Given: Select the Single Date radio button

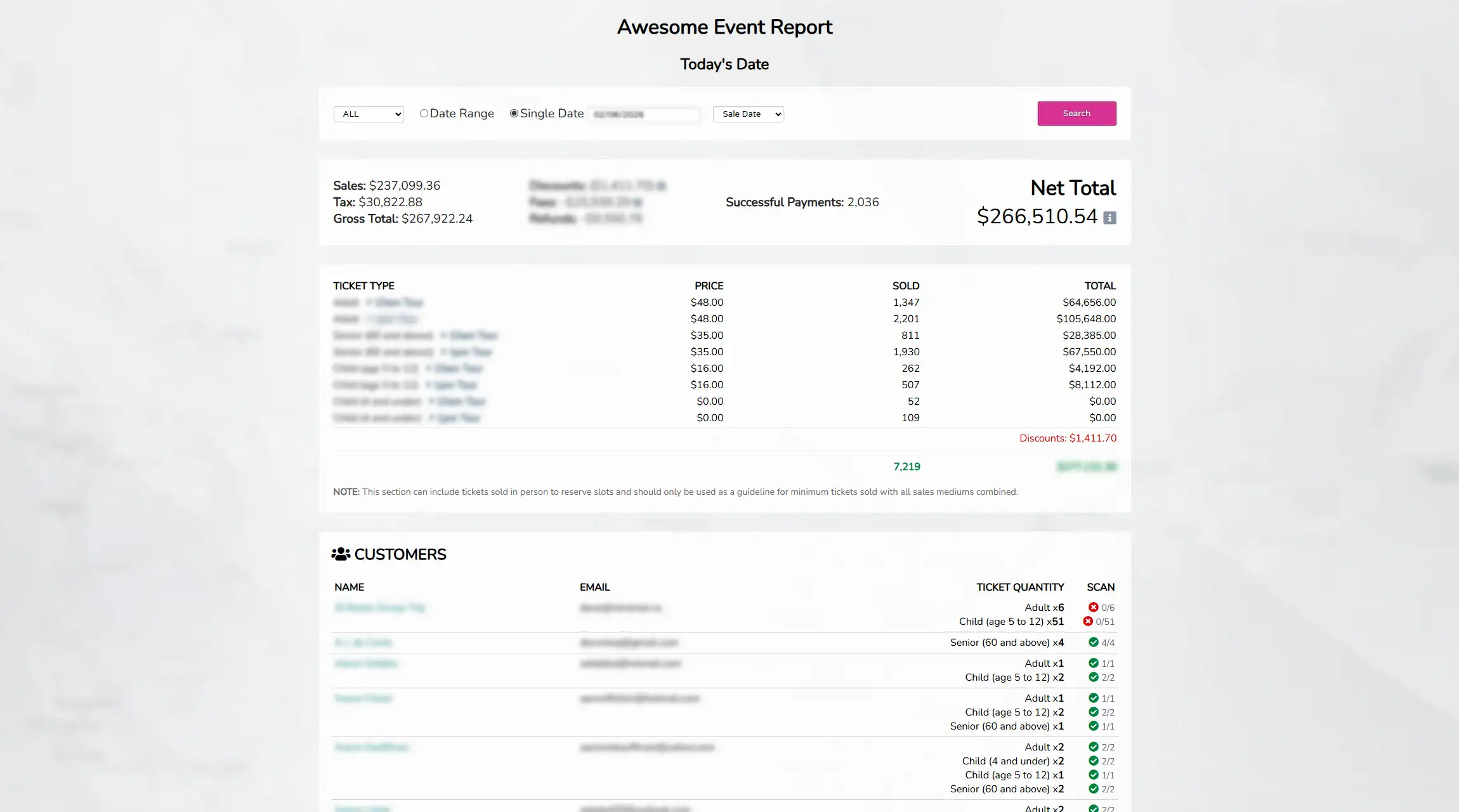Looking at the screenshot, I should tap(514, 114).
